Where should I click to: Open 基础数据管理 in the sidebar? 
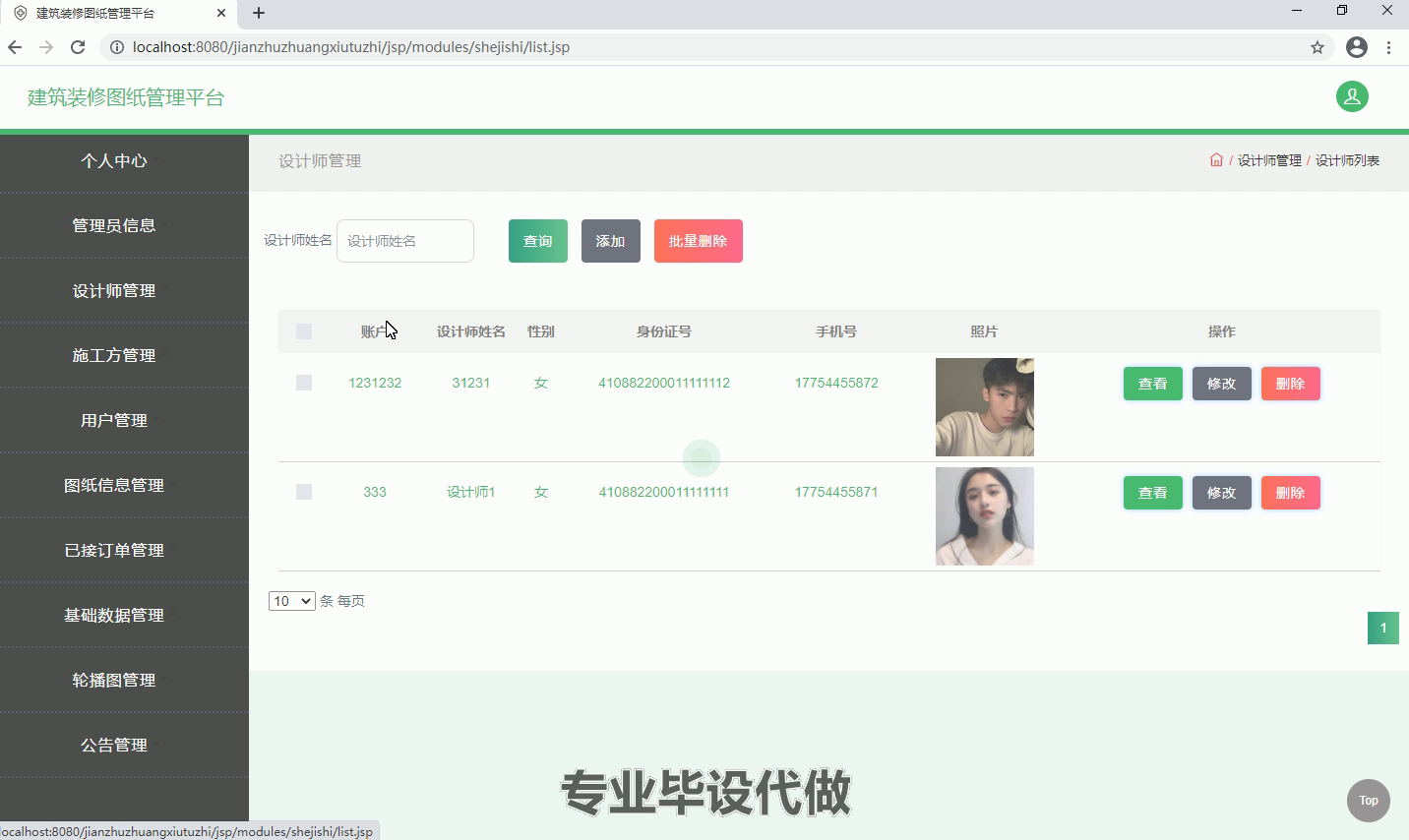point(114,615)
